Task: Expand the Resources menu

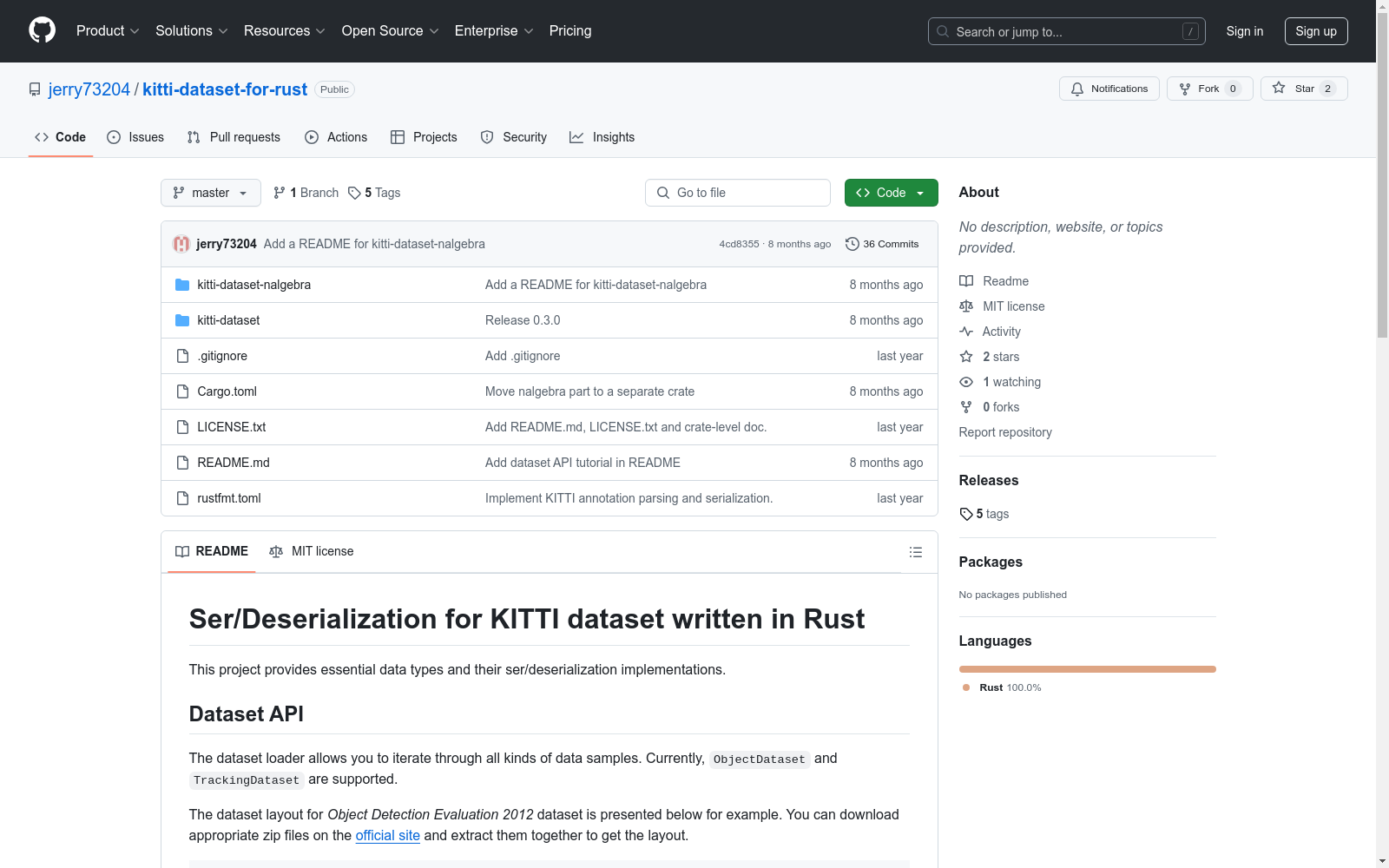Action: pyautogui.click(x=285, y=31)
